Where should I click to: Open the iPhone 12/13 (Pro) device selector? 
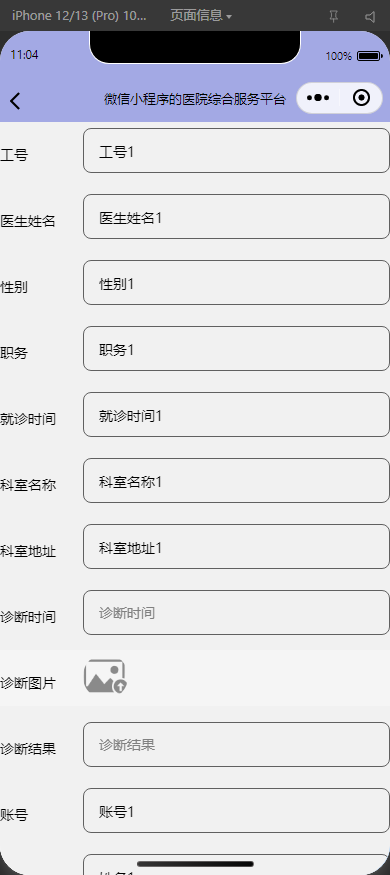[x=79, y=16]
